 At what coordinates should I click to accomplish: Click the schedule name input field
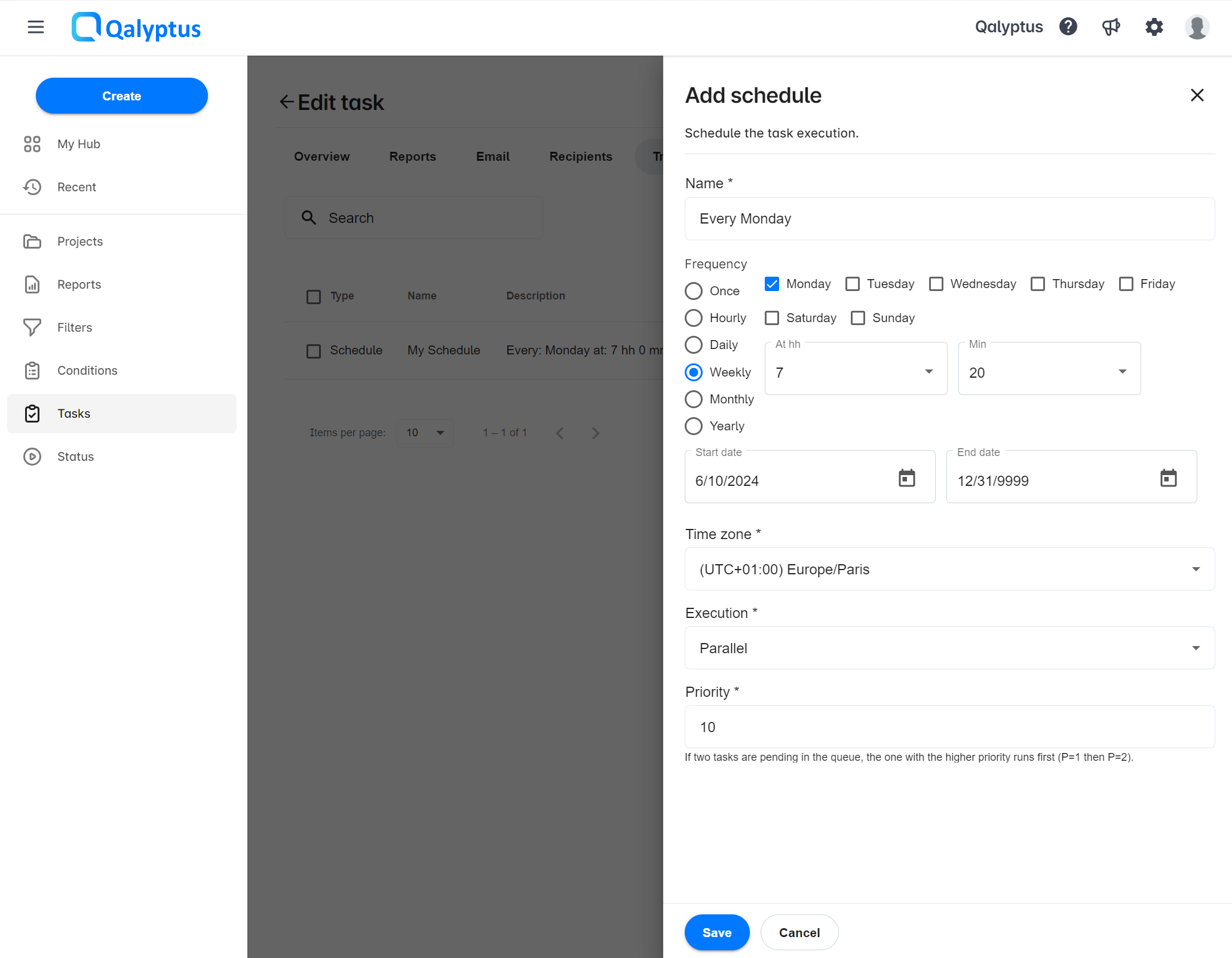(x=948, y=218)
